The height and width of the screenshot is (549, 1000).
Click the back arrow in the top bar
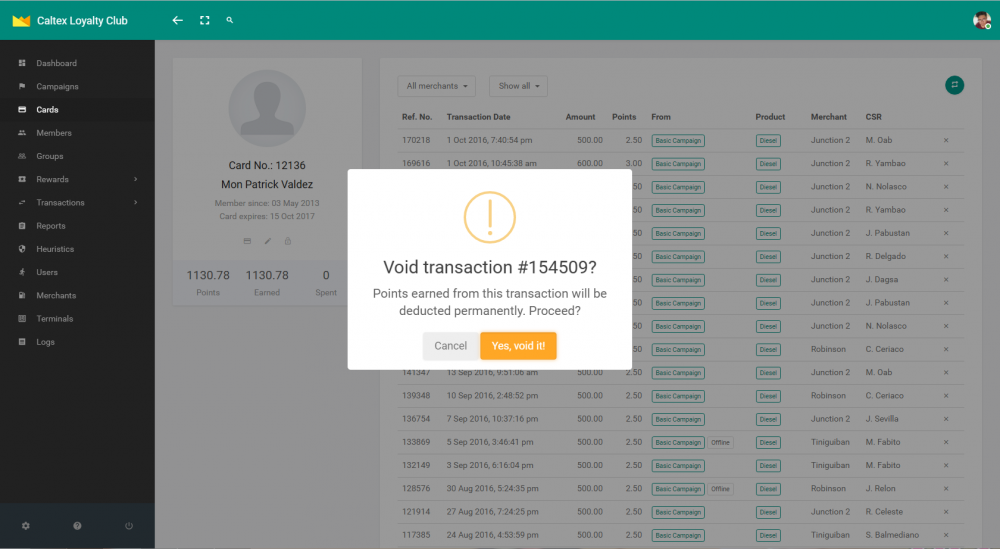[x=177, y=20]
